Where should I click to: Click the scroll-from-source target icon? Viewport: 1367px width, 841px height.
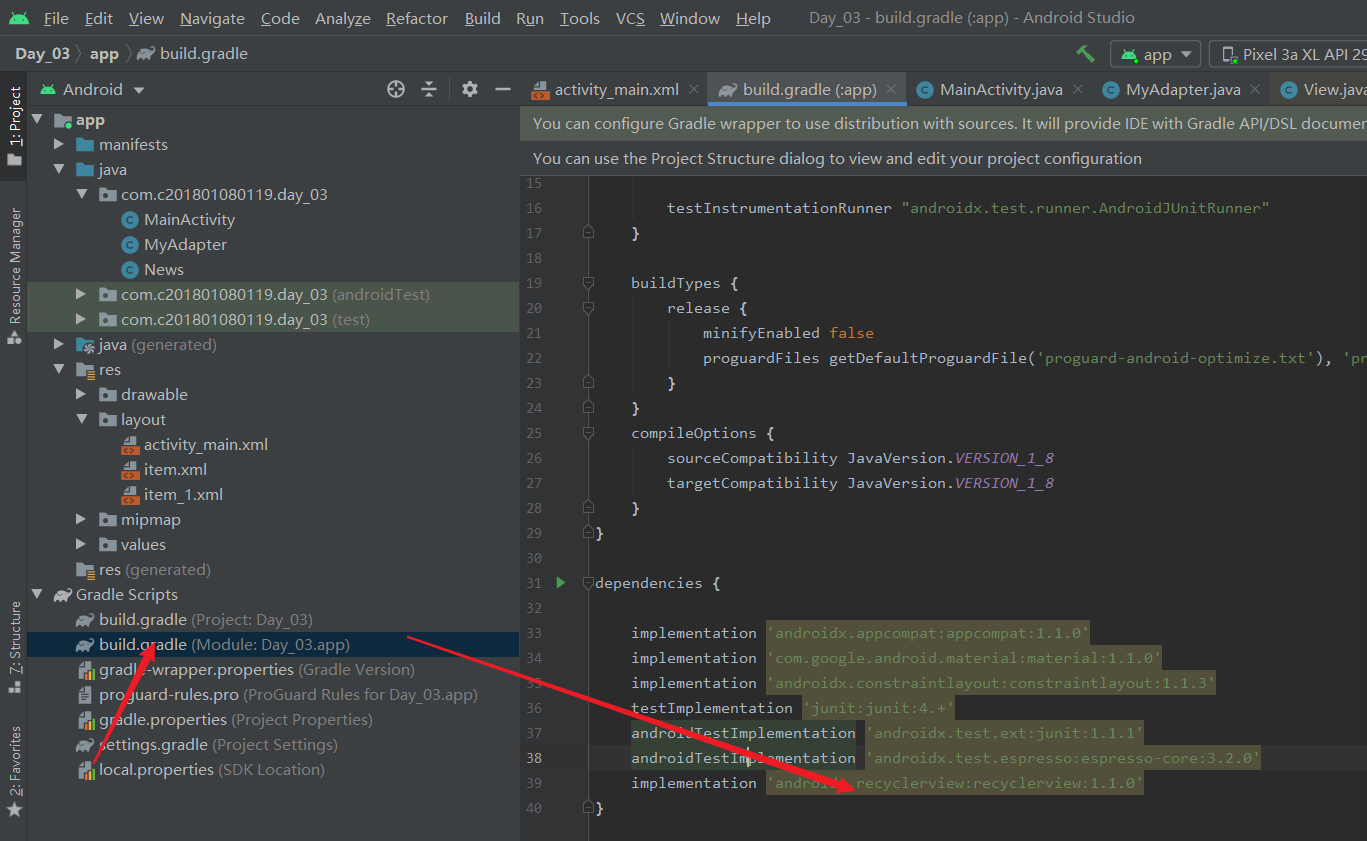click(x=396, y=89)
